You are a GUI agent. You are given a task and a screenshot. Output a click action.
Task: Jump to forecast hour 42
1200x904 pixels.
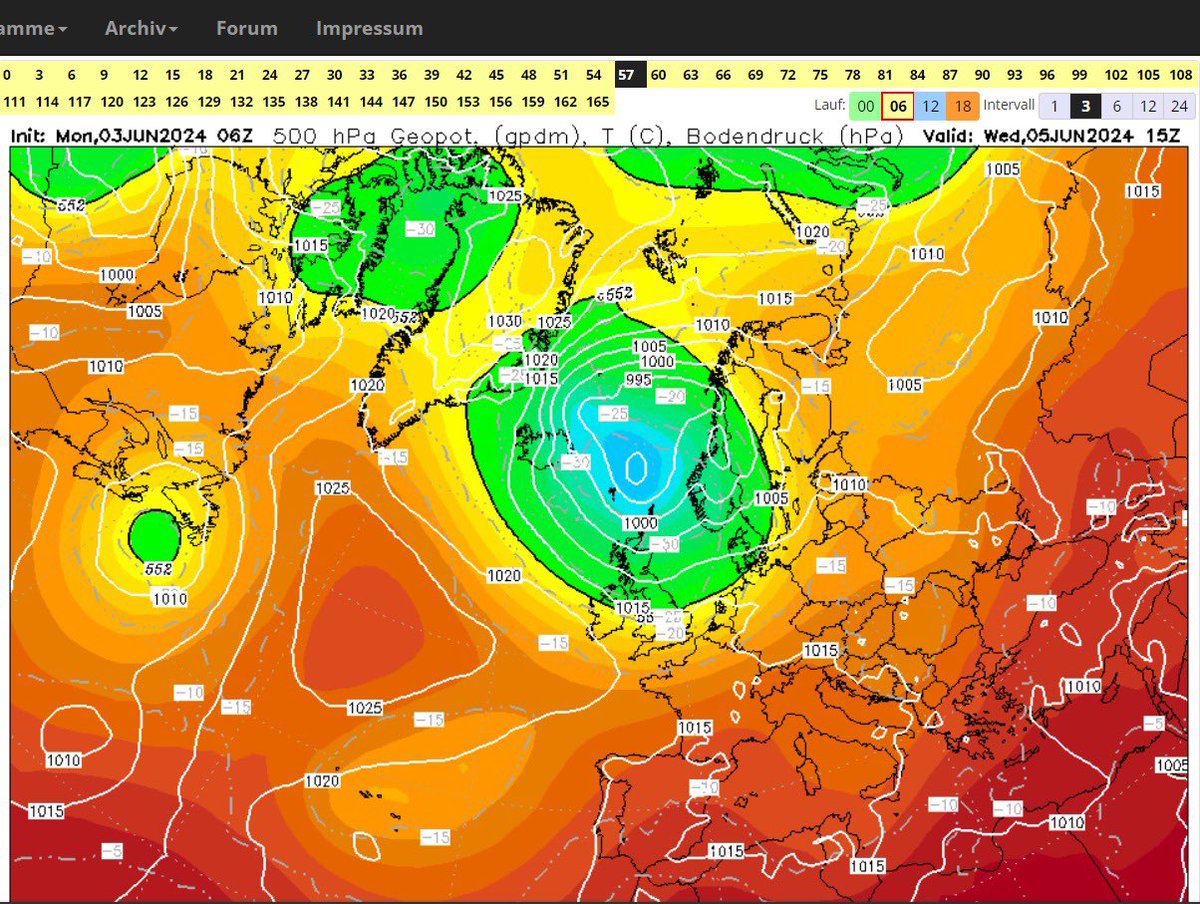(464, 75)
